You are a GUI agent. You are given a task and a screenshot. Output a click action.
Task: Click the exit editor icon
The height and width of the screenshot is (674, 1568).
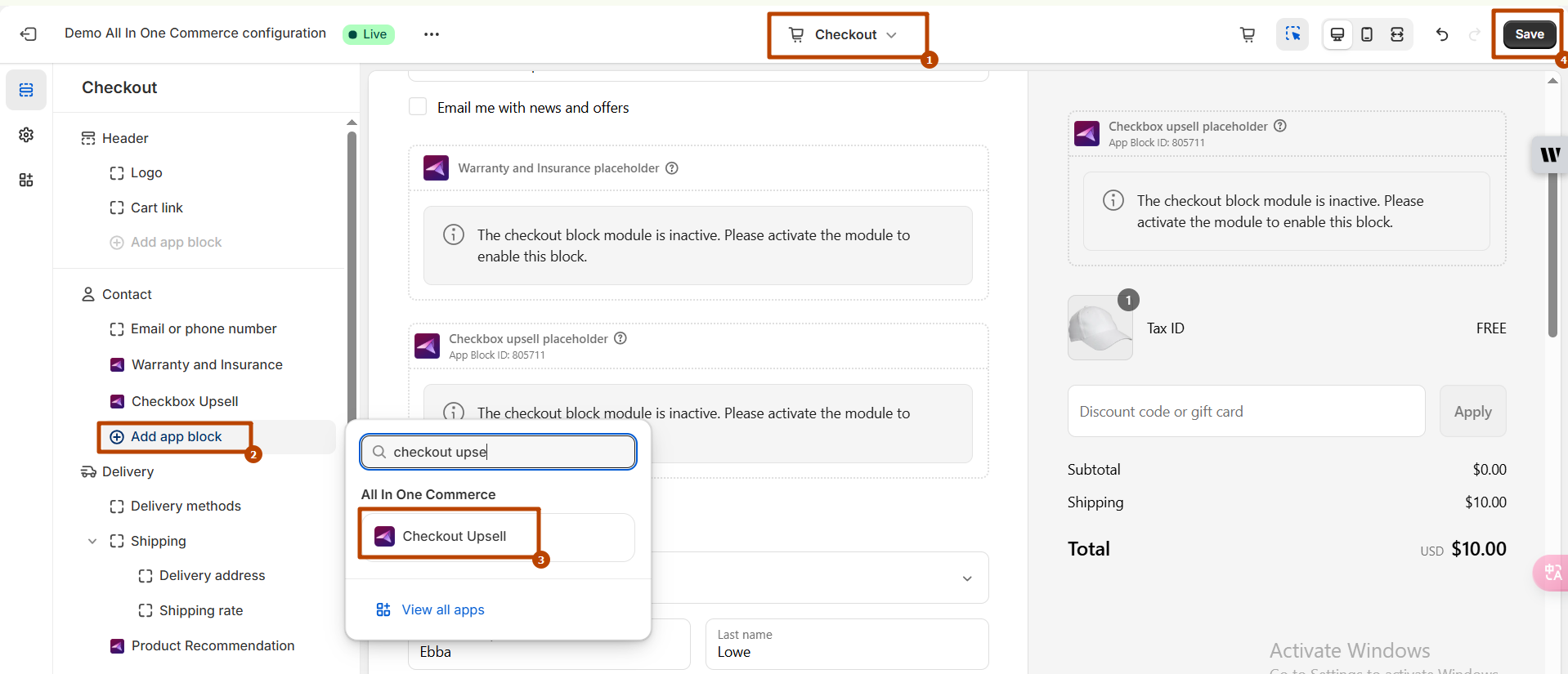tap(29, 34)
